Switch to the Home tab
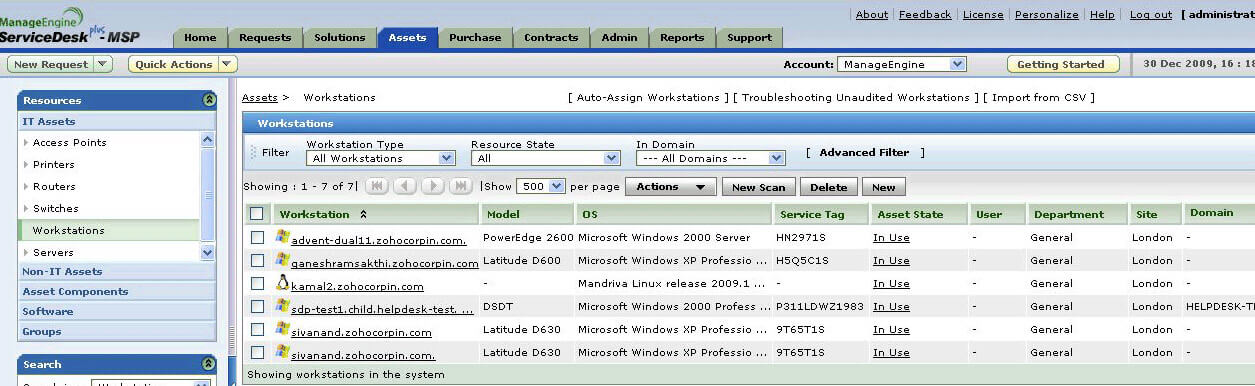Viewport: 1255px width, 386px height. (x=200, y=38)
